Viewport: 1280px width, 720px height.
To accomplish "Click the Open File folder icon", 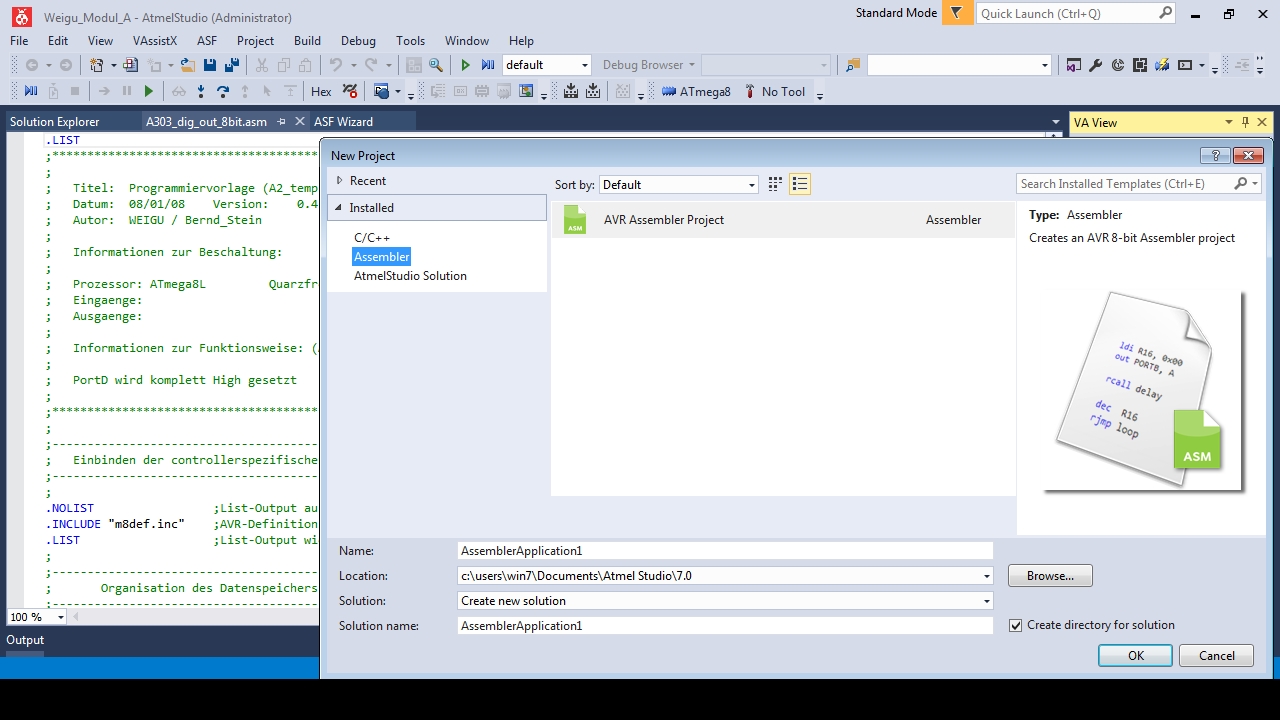I will click(x=187, y=65).
